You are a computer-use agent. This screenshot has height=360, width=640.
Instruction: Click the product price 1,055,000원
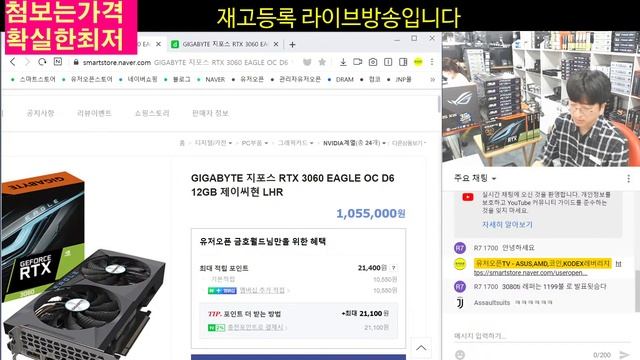(371, 213)
